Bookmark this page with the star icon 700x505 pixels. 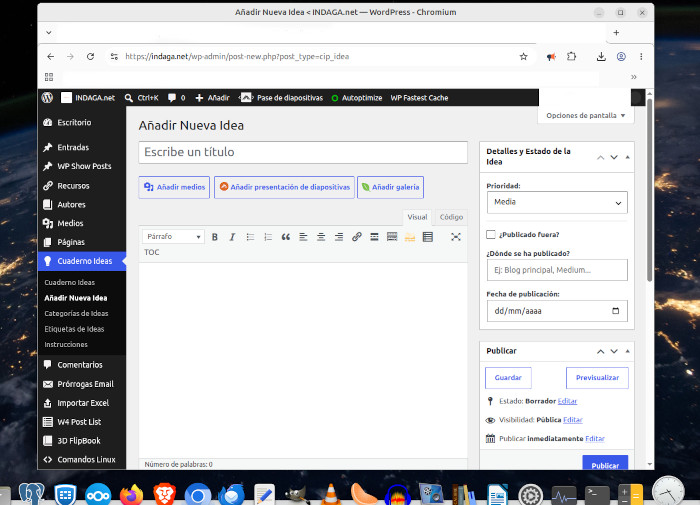pos(523,57)
